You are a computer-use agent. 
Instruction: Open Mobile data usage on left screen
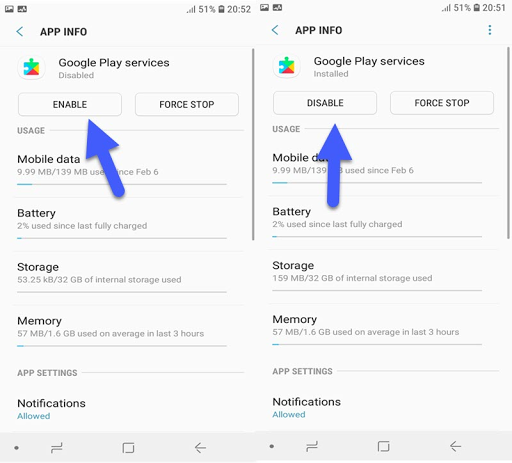pyautogui.click(x=122, y=169)
